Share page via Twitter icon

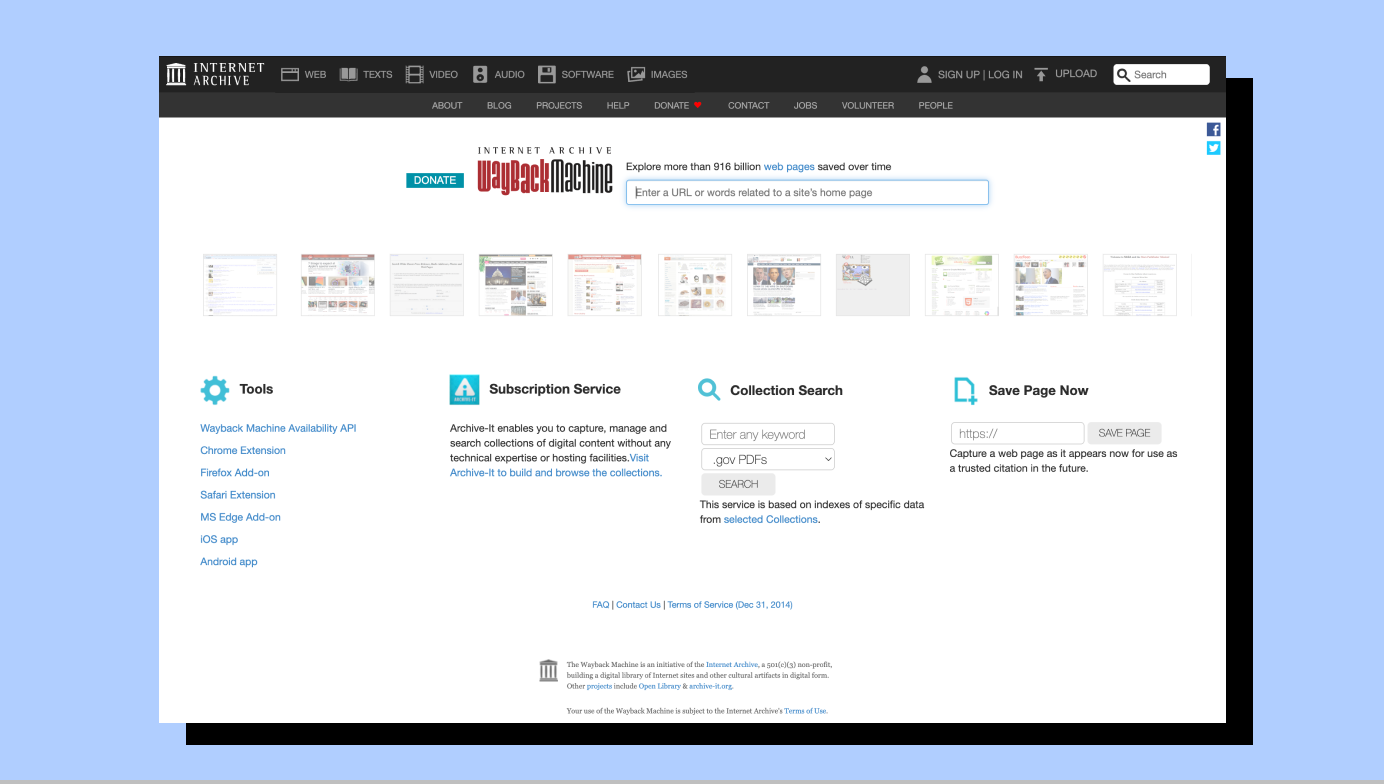point(1214,148)
